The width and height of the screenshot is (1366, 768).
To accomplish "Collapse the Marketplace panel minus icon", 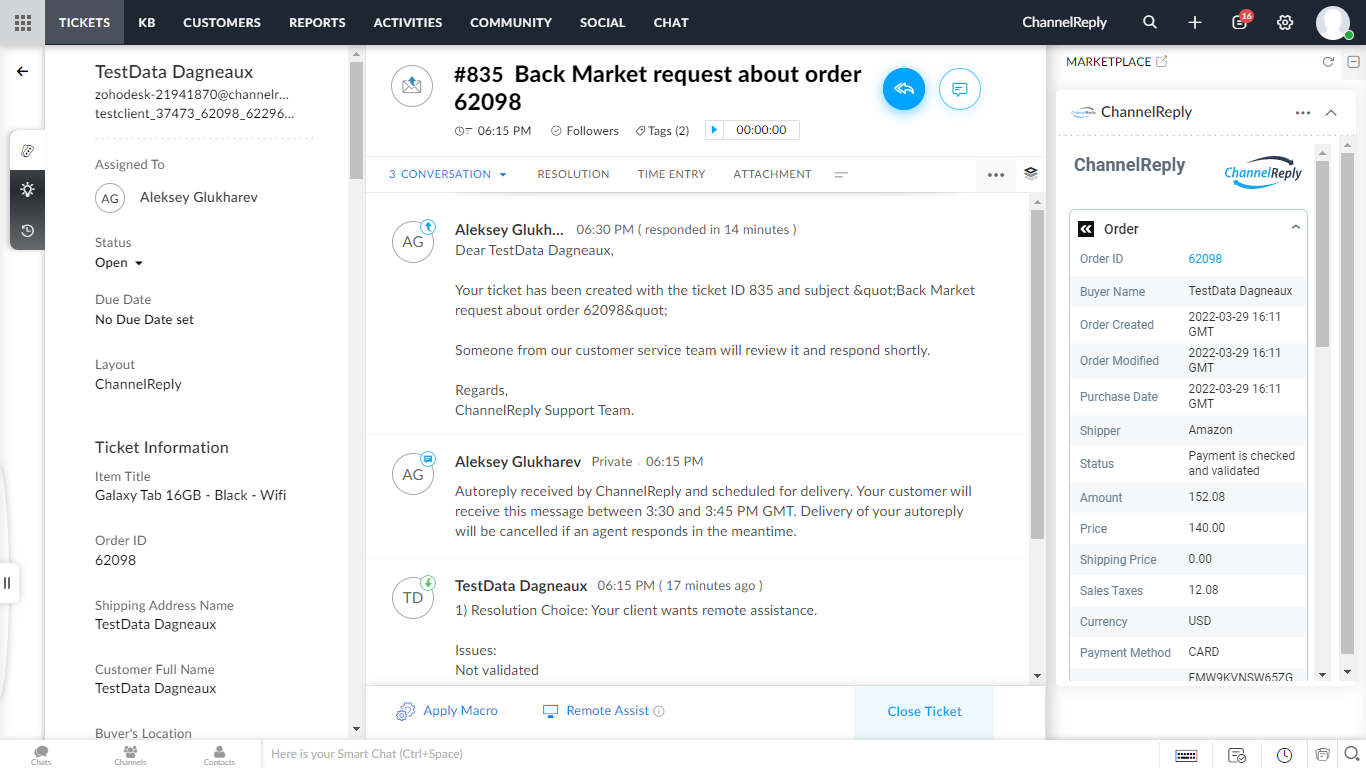I will [1353, 62].
